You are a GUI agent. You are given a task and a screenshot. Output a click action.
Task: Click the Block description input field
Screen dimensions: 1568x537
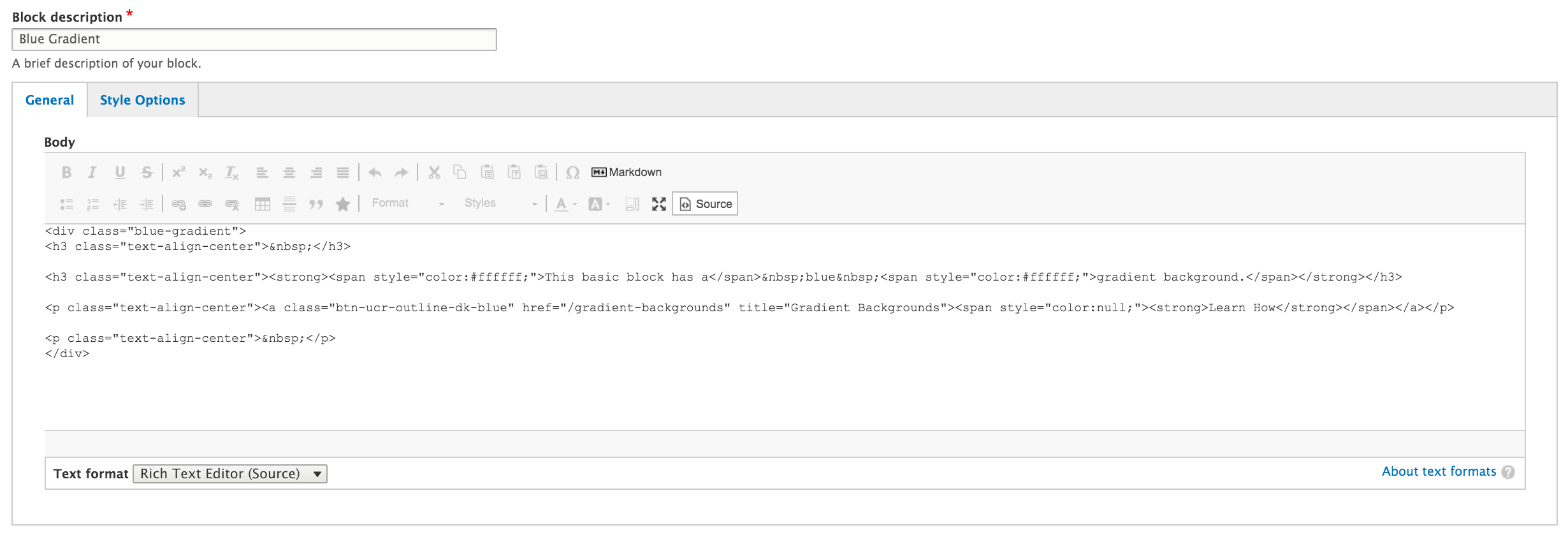pyautogui.click(x=254, y=40)
